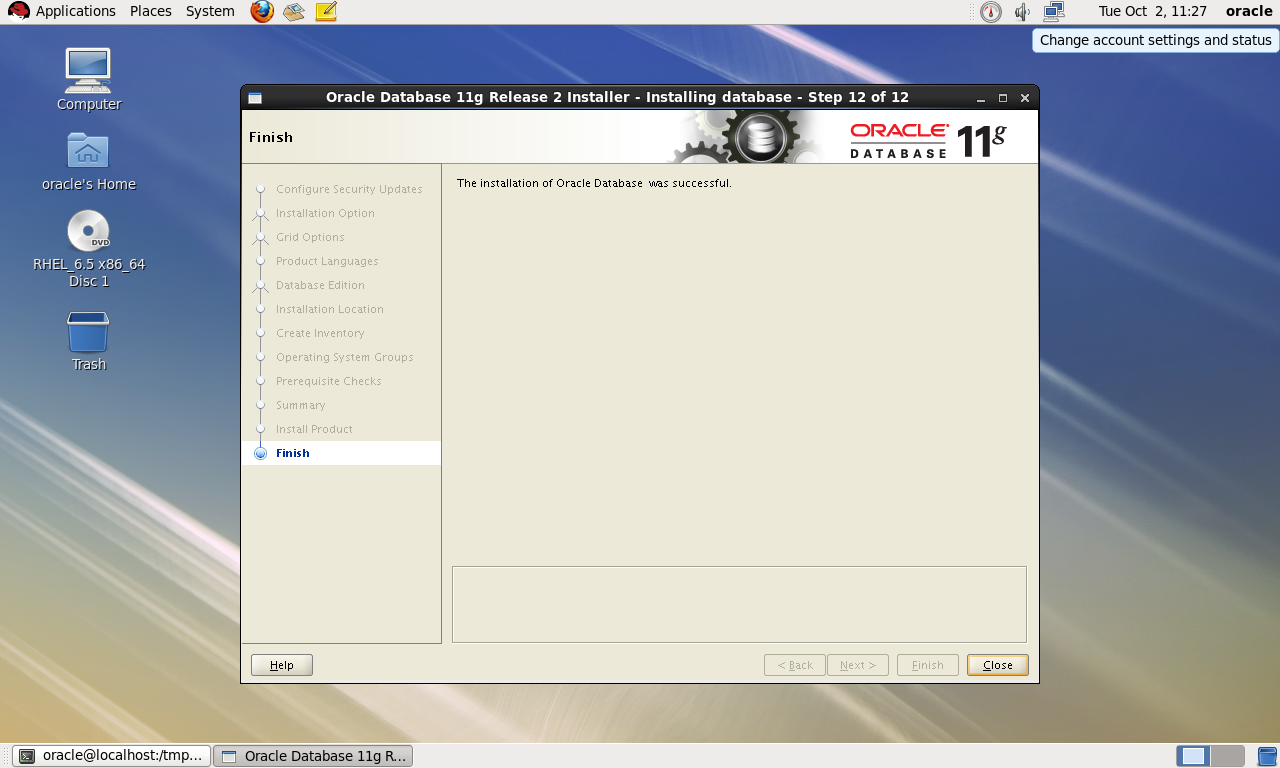
Task: Open the note-taking panel launcher
Action: tap(325, 11)
